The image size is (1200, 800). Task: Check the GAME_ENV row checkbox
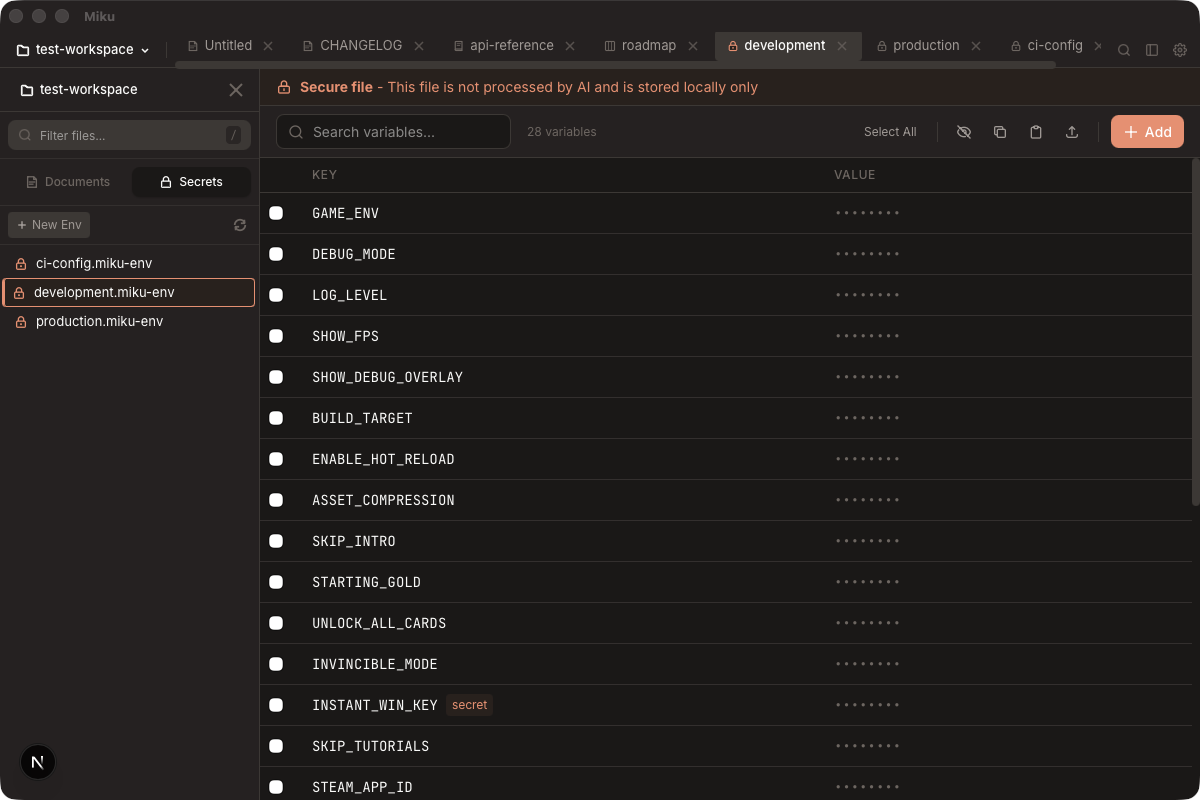277,213
